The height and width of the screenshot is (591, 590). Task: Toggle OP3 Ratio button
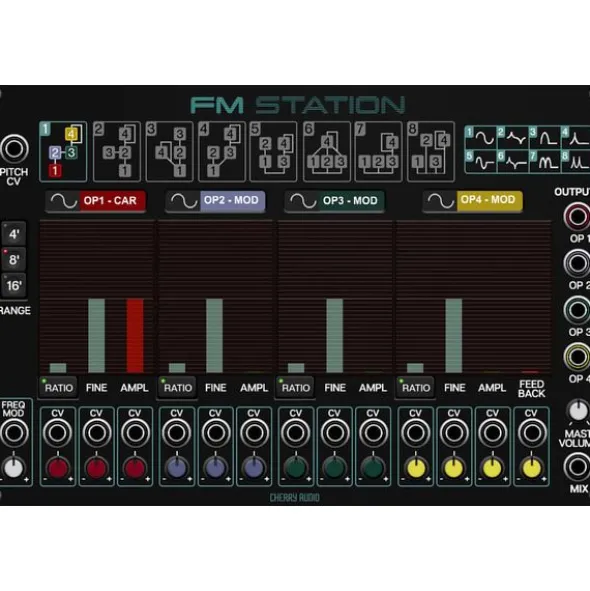(x=296, y=387)
